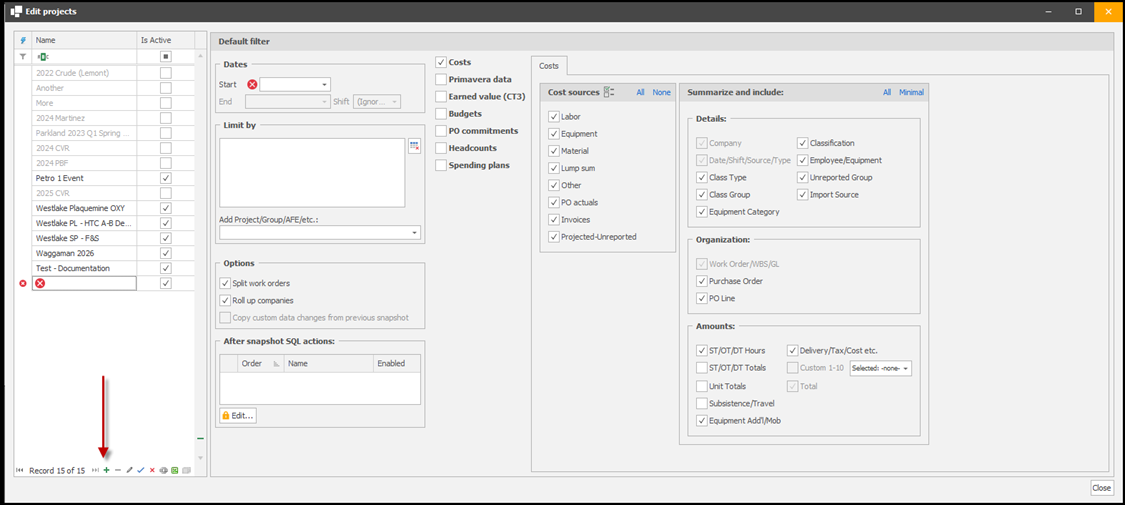The height and width of the screenshot is (505, 1125).
Task: Click the Minimal link in Summarize header
Action: point(911,92)
